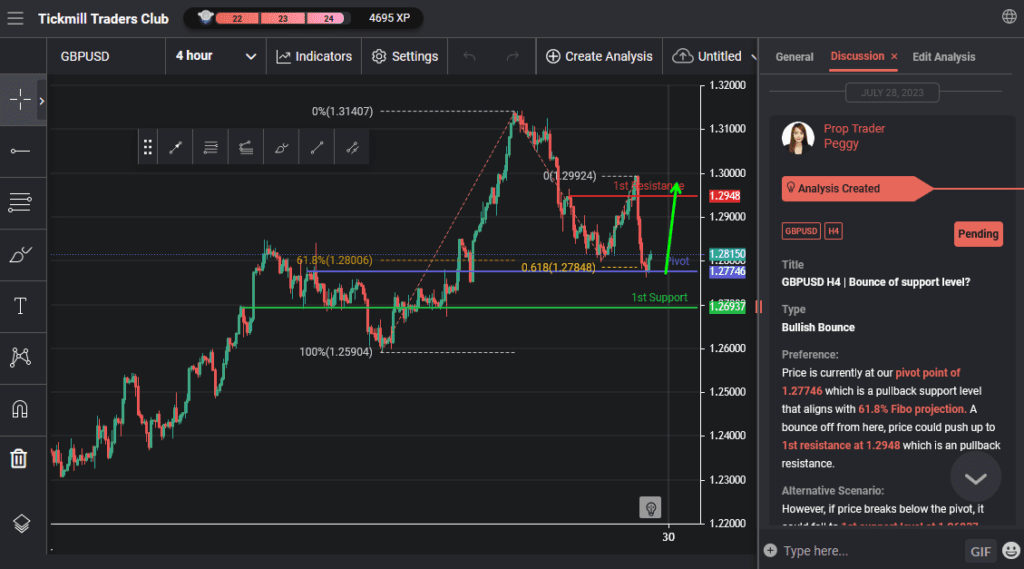Click the date label 30 on time axis

click(668, 537)
